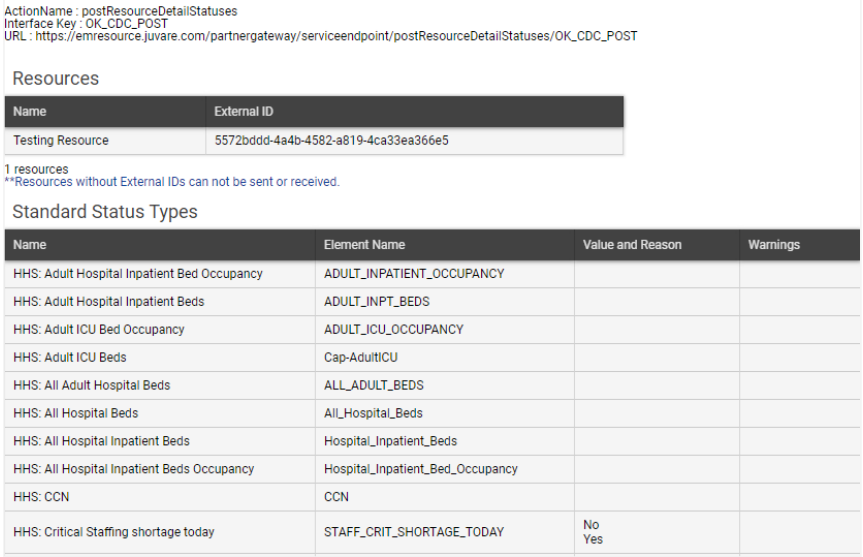The image size is (863, 557).
Task: Click Cap-AdultICU element name
Action: click(361, 357)
